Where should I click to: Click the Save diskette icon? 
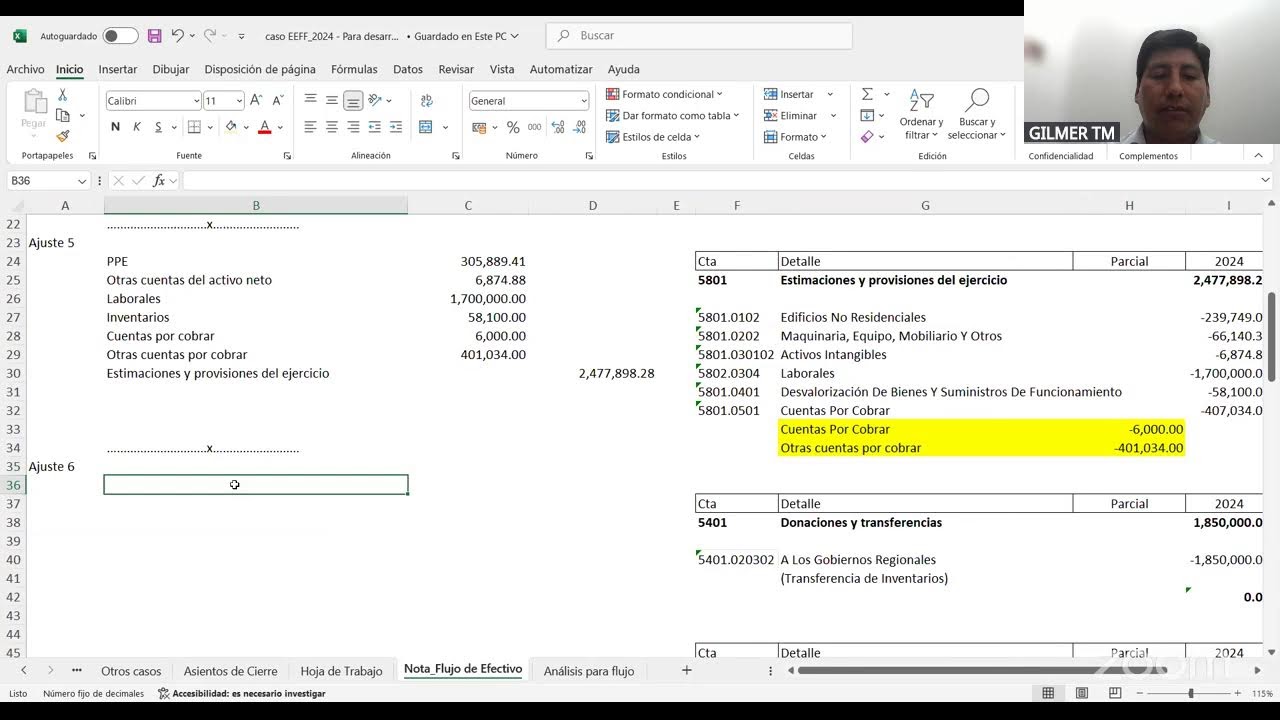click(154, 36)
